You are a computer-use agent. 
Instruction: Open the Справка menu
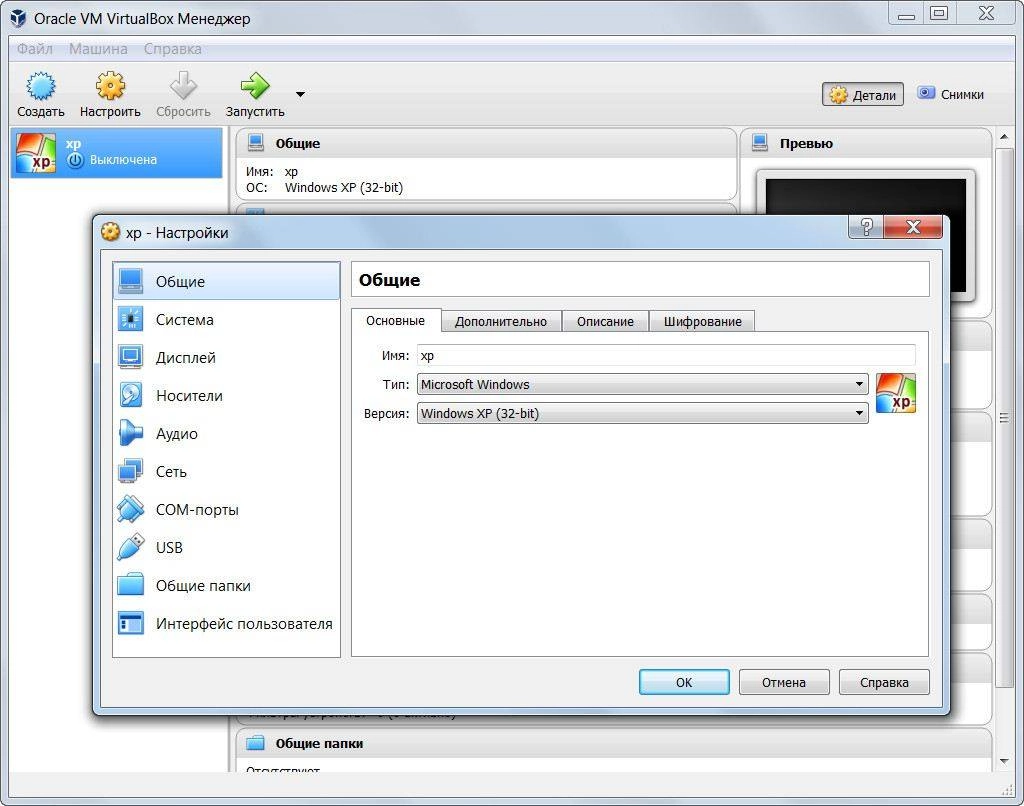pos(172,49)
